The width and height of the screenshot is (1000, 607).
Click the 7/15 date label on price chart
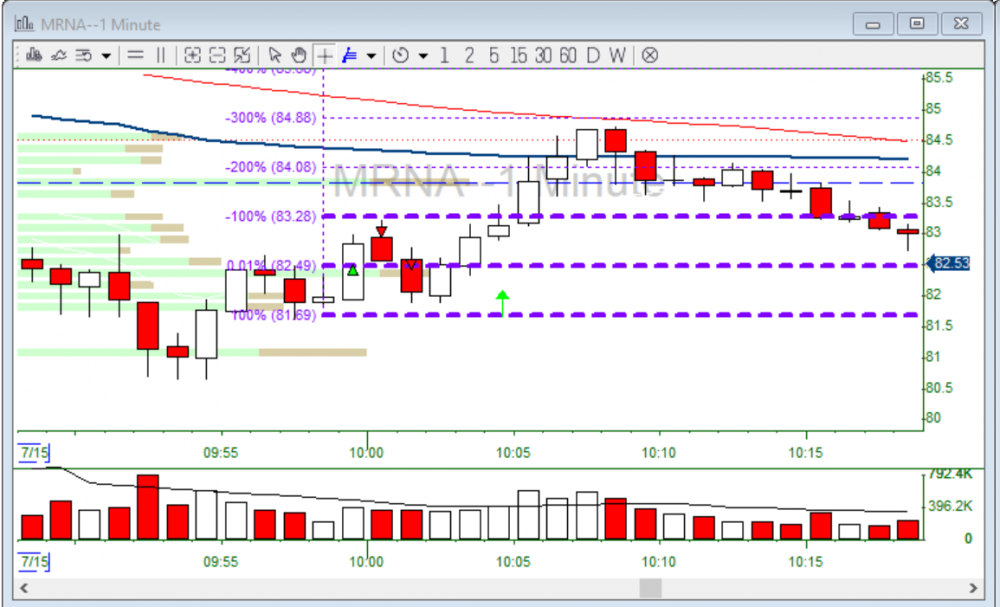32,453
